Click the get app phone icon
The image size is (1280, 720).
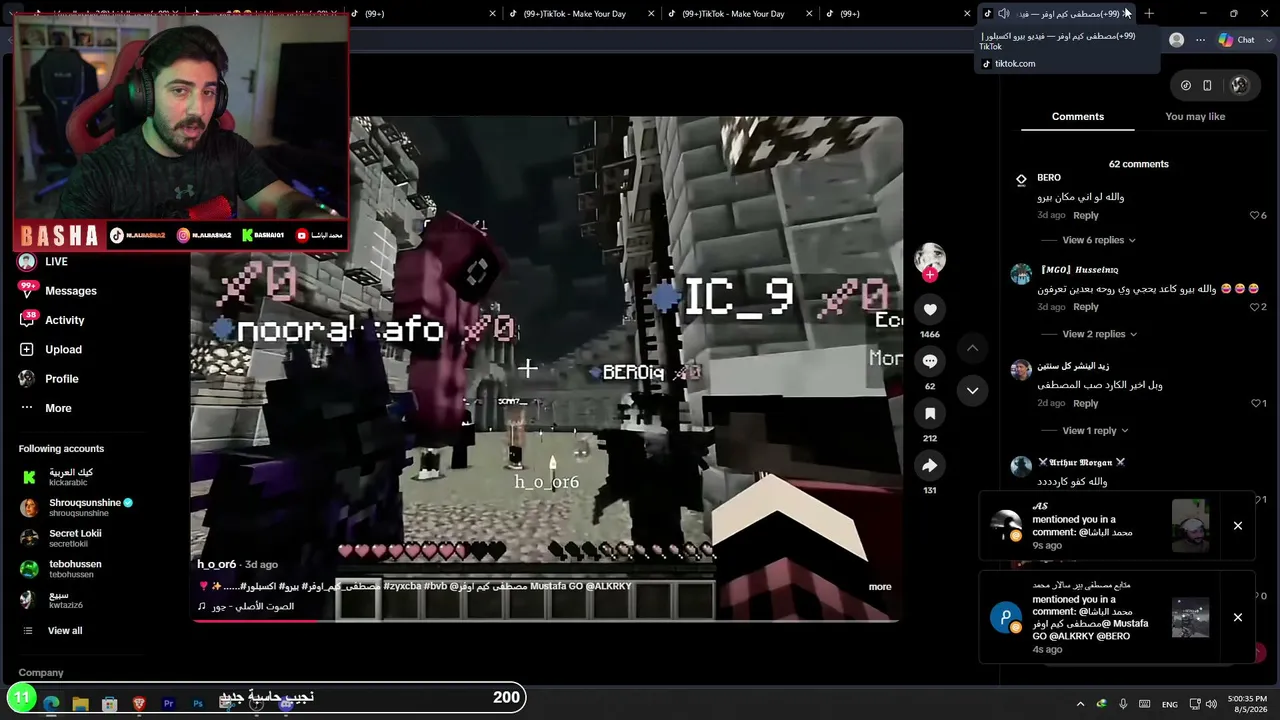click(1207, 85)
